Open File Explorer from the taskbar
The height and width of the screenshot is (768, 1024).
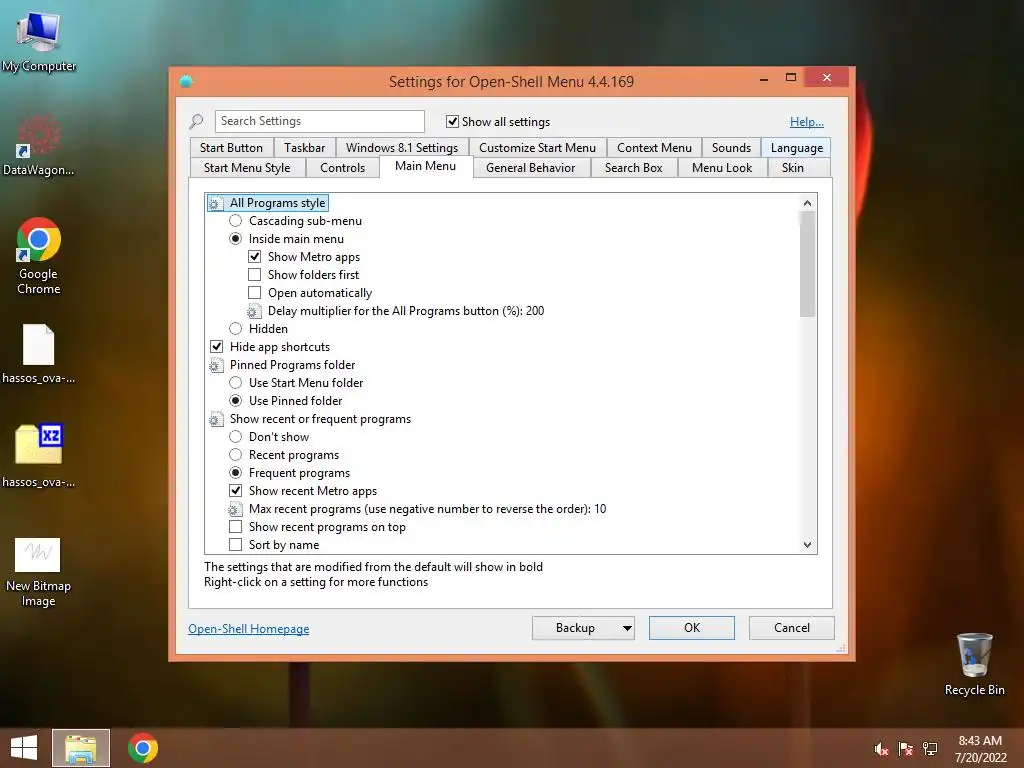point(81,748)
